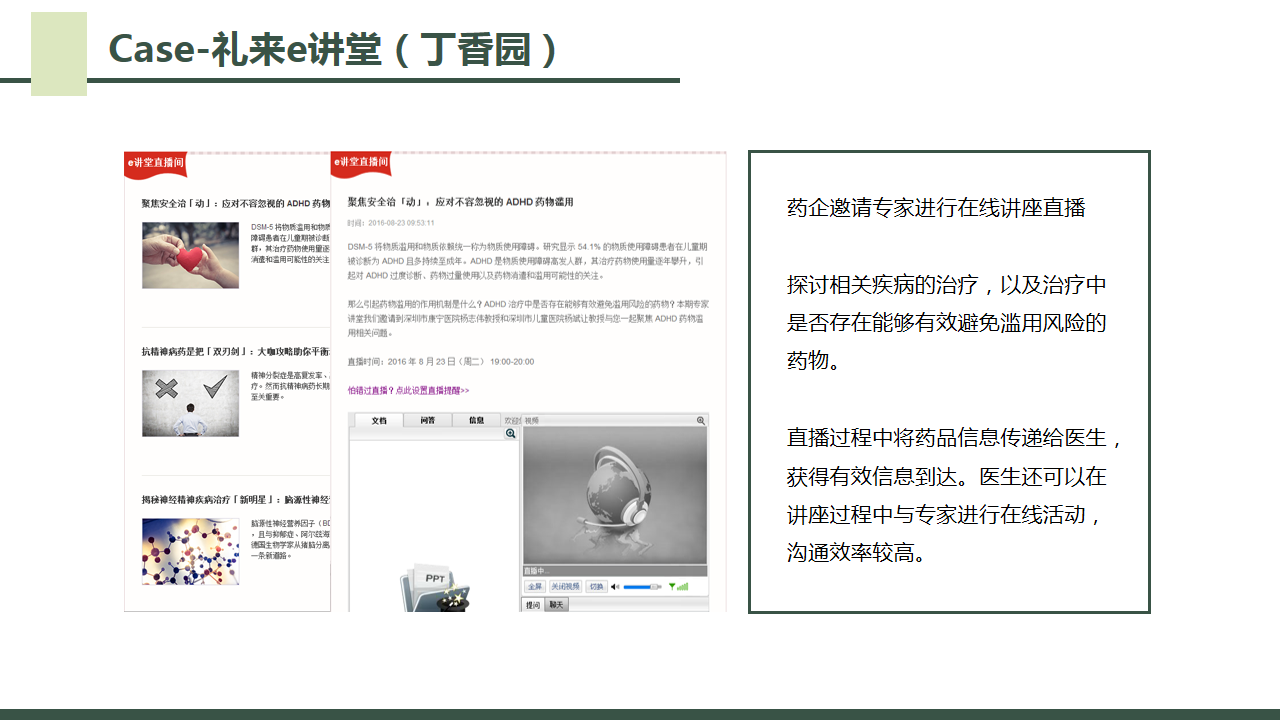Select the 信息 tab
This screenshot has width=1280, height=720.
476,421
